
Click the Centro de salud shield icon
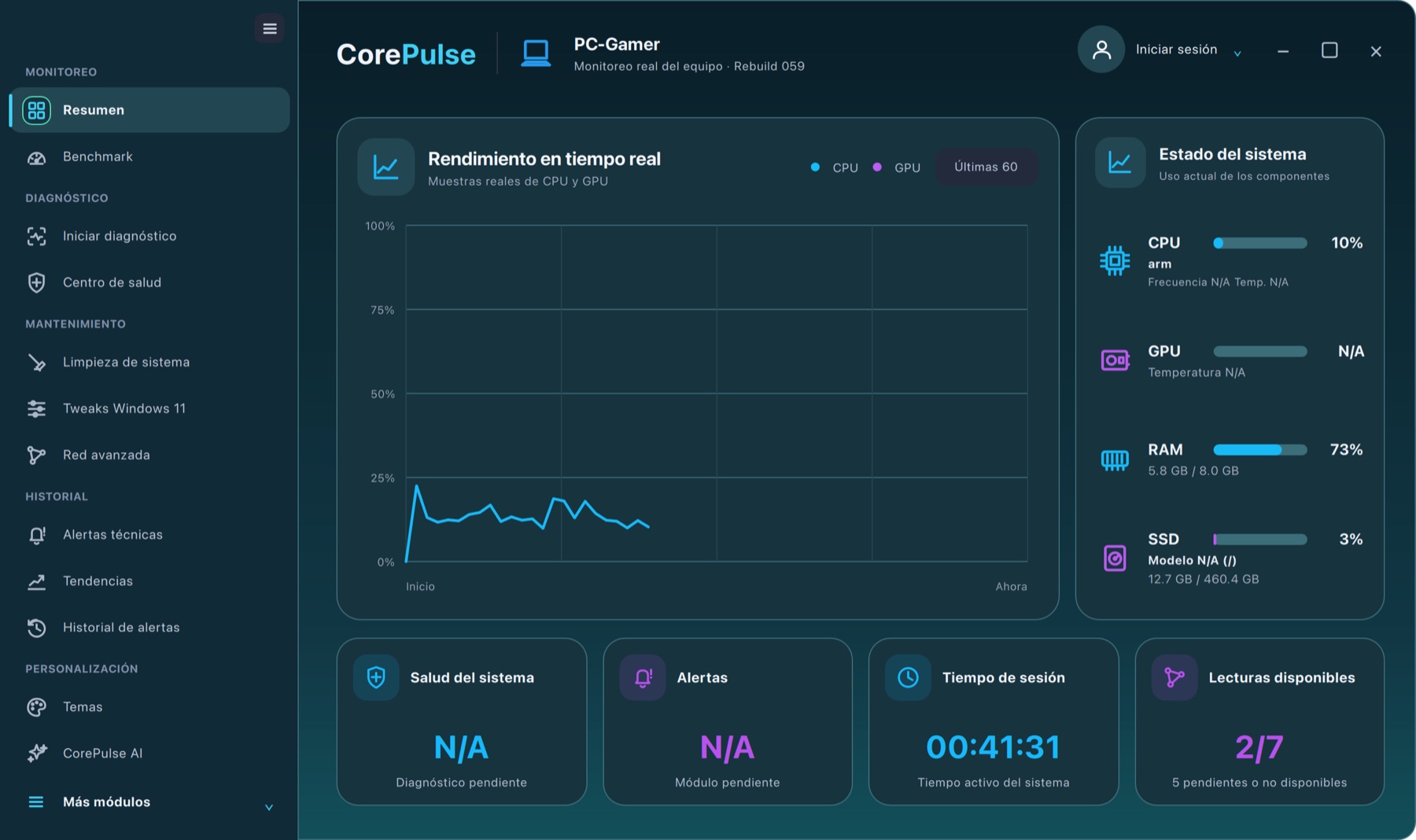click(37, 282)
